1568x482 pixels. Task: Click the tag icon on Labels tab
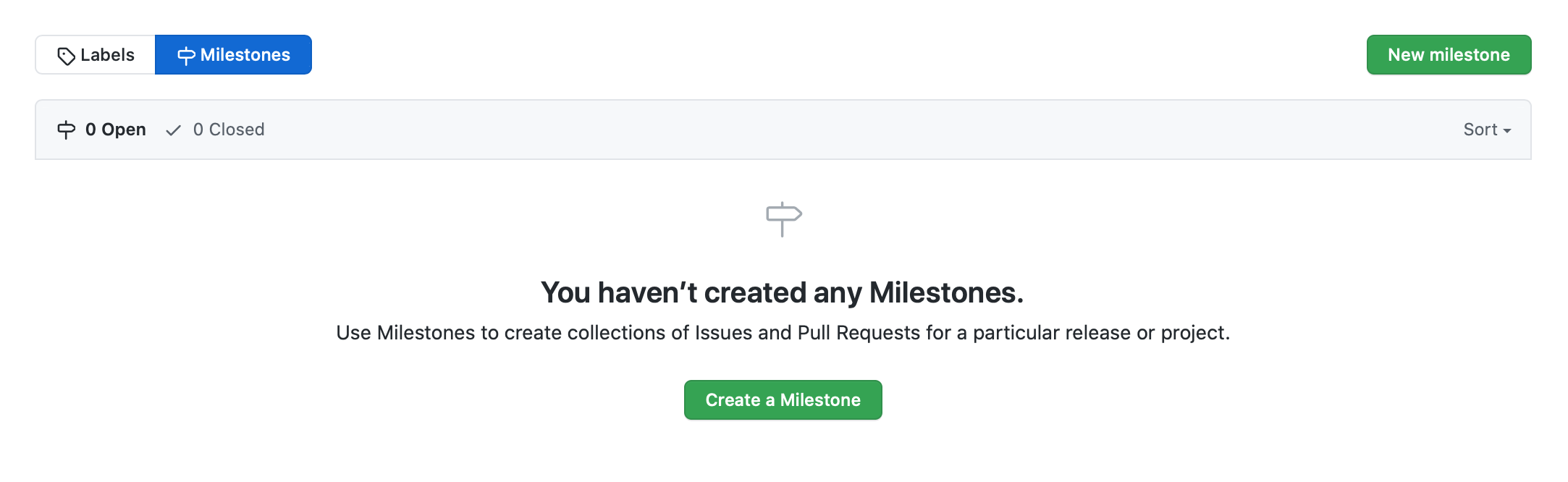click(66, 56)
